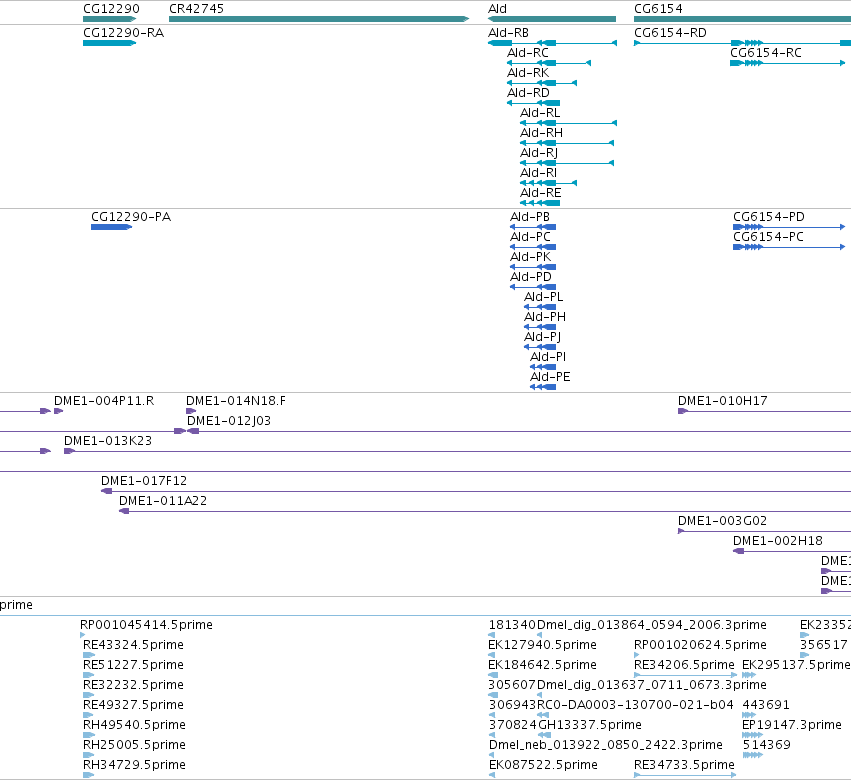This screenshot has height=780, width=851.
Task: Select the DME1-014N18.F clone label
Action: [236, 401]
